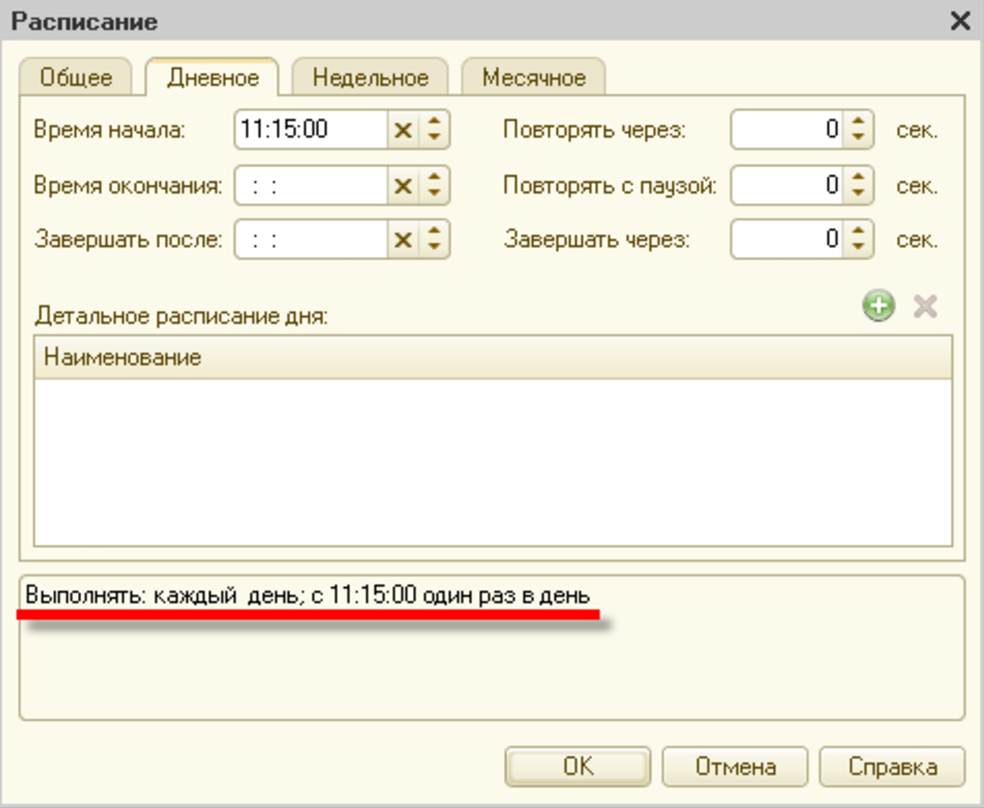Confirm schedule with OK button
This screenshot has width=984, height=808.
click(577, 766)
